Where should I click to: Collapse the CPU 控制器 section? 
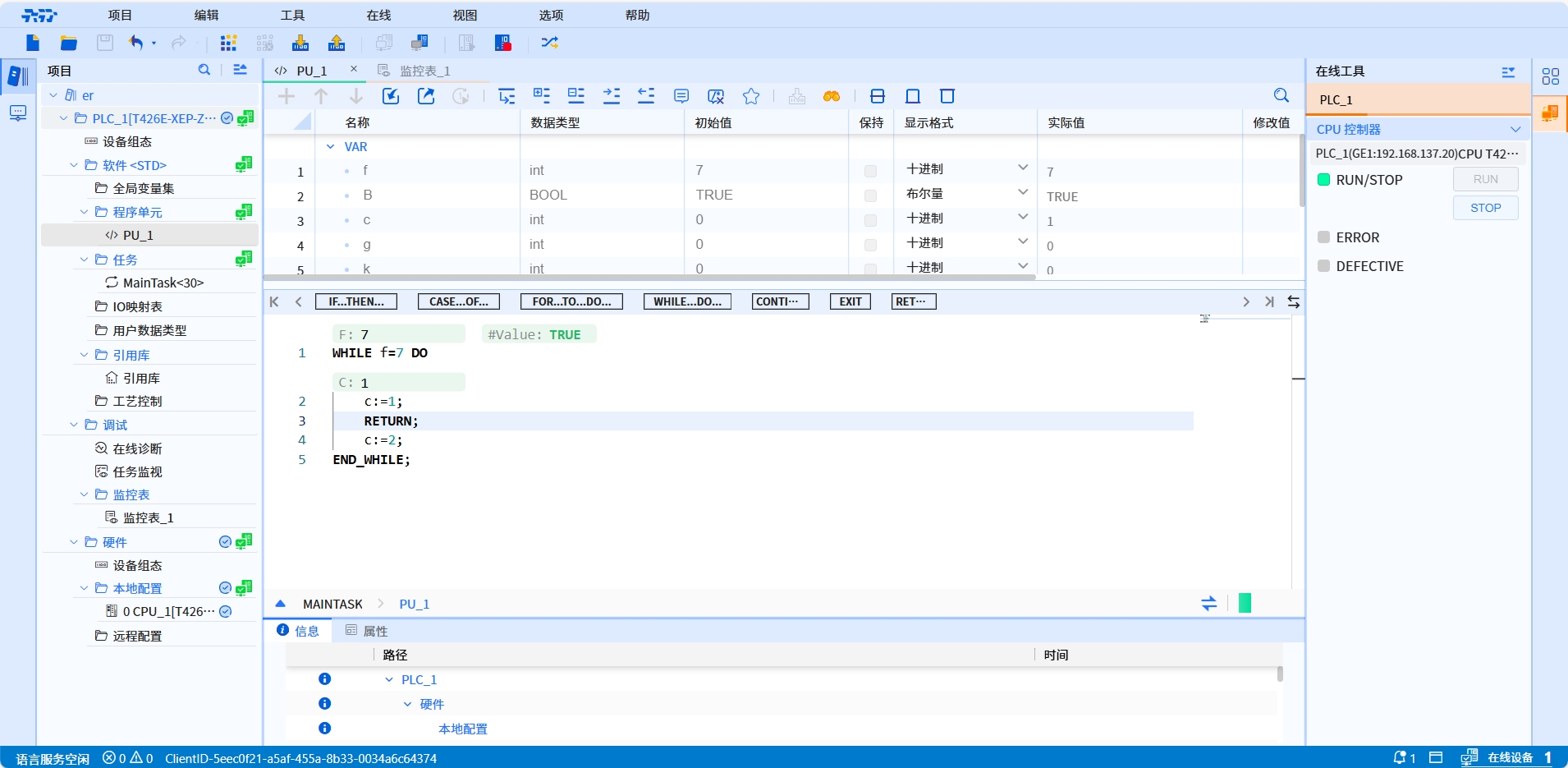1515,130
